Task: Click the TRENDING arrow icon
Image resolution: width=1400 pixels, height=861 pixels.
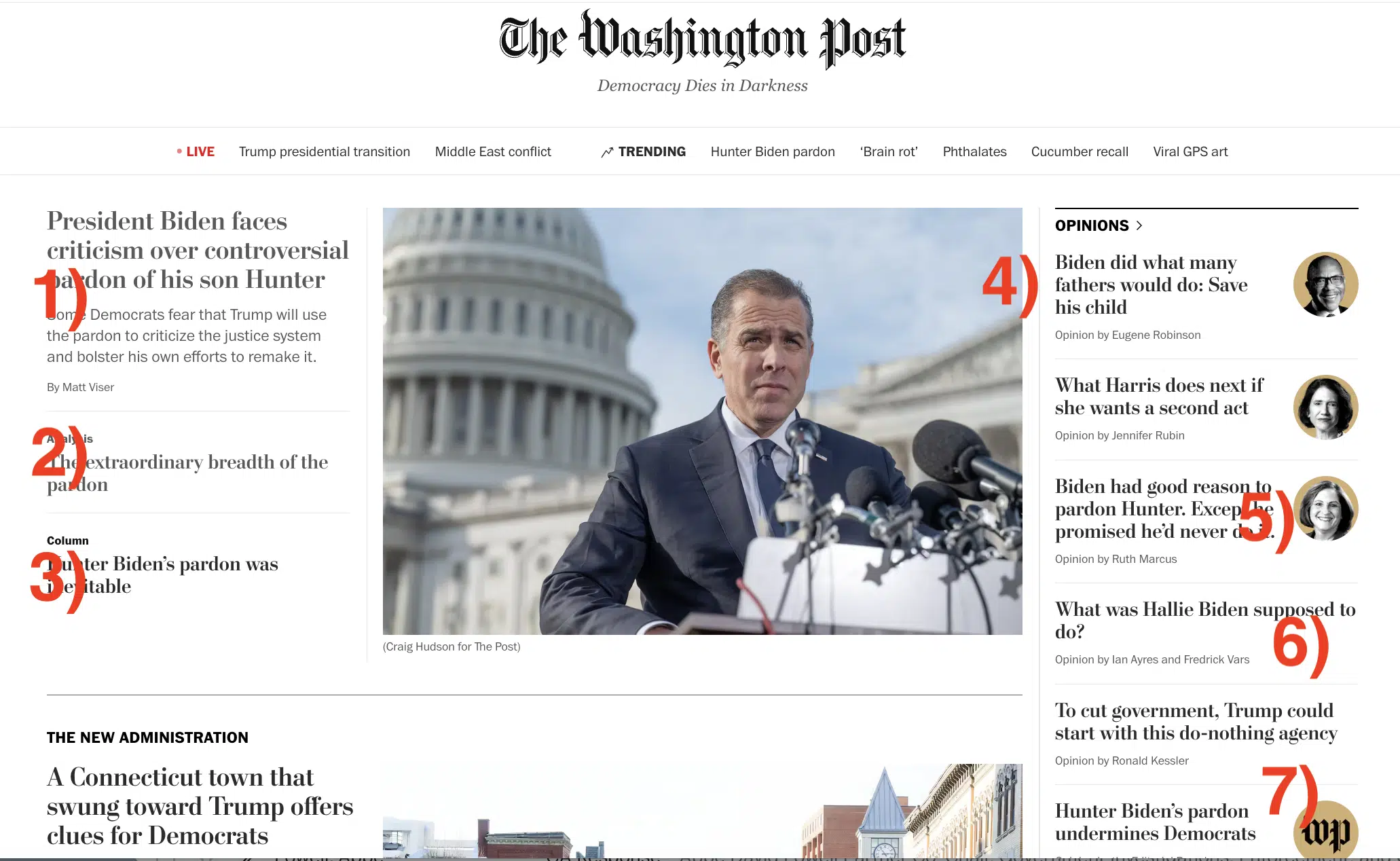Action: [x=607, y=152]
